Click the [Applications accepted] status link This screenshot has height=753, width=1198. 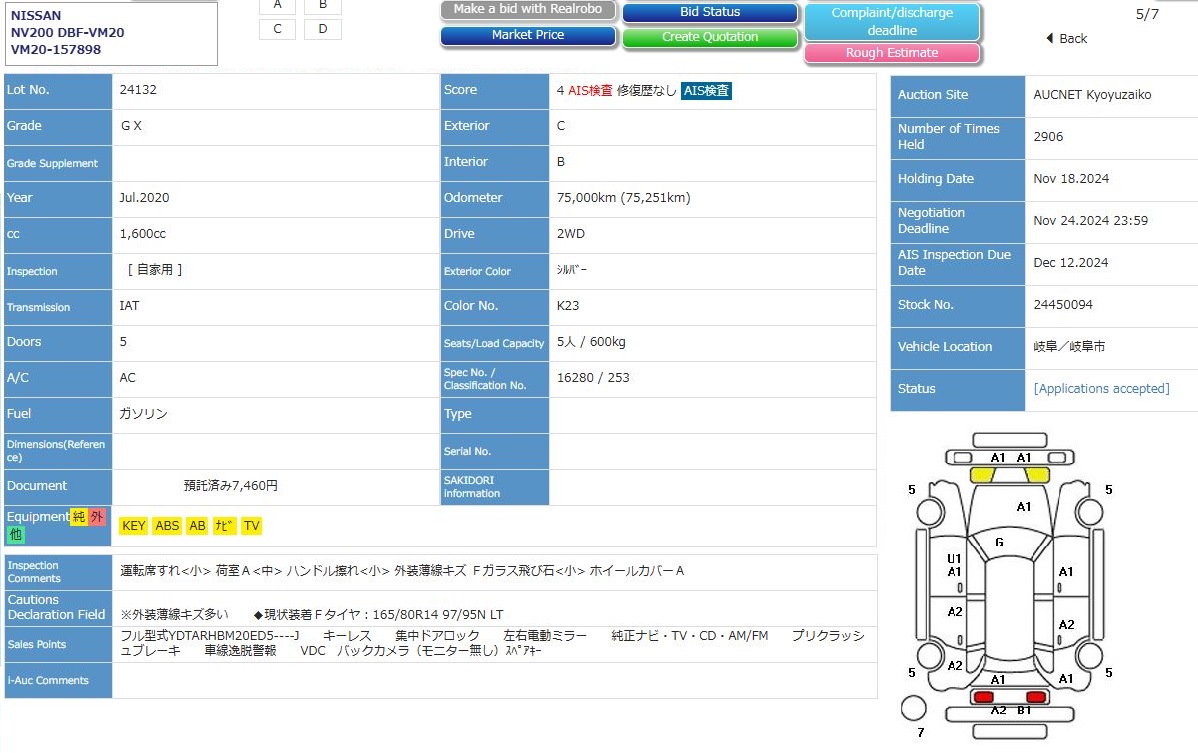pyautogui.click(x=1101, y=389)
